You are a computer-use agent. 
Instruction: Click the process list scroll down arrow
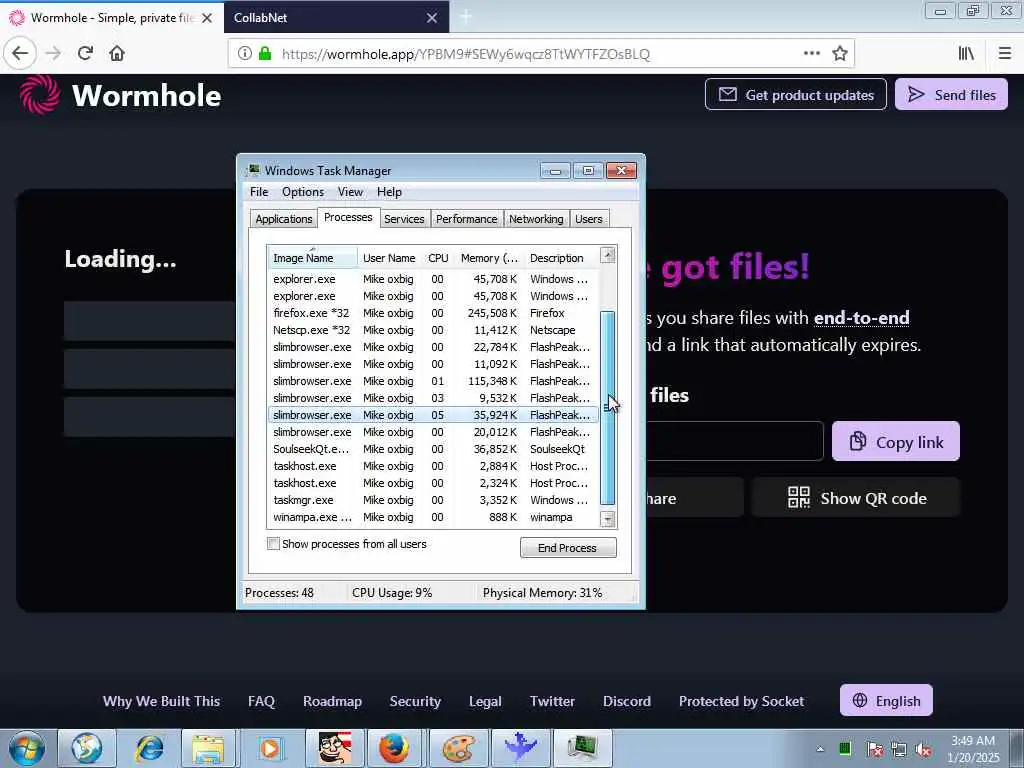click(607, 520)
